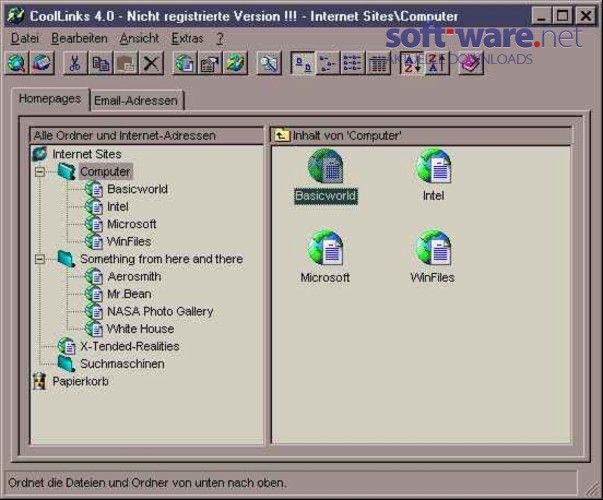Viewport: 603px width, 500px height.
Task: Switch to the Homepages tab
Action: 50,99
